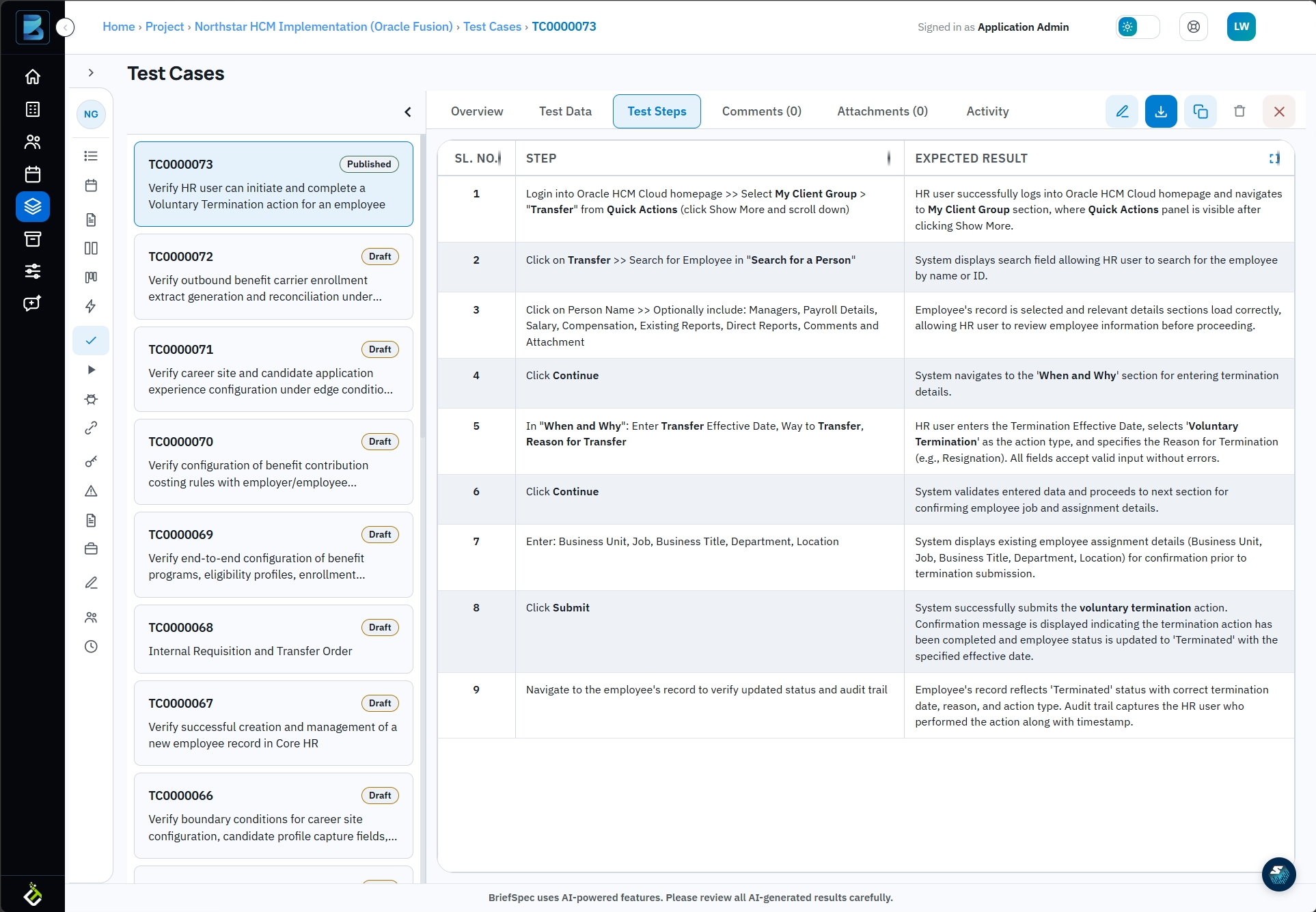Expand the steps table to fullscreen

tap(1274, 158)
